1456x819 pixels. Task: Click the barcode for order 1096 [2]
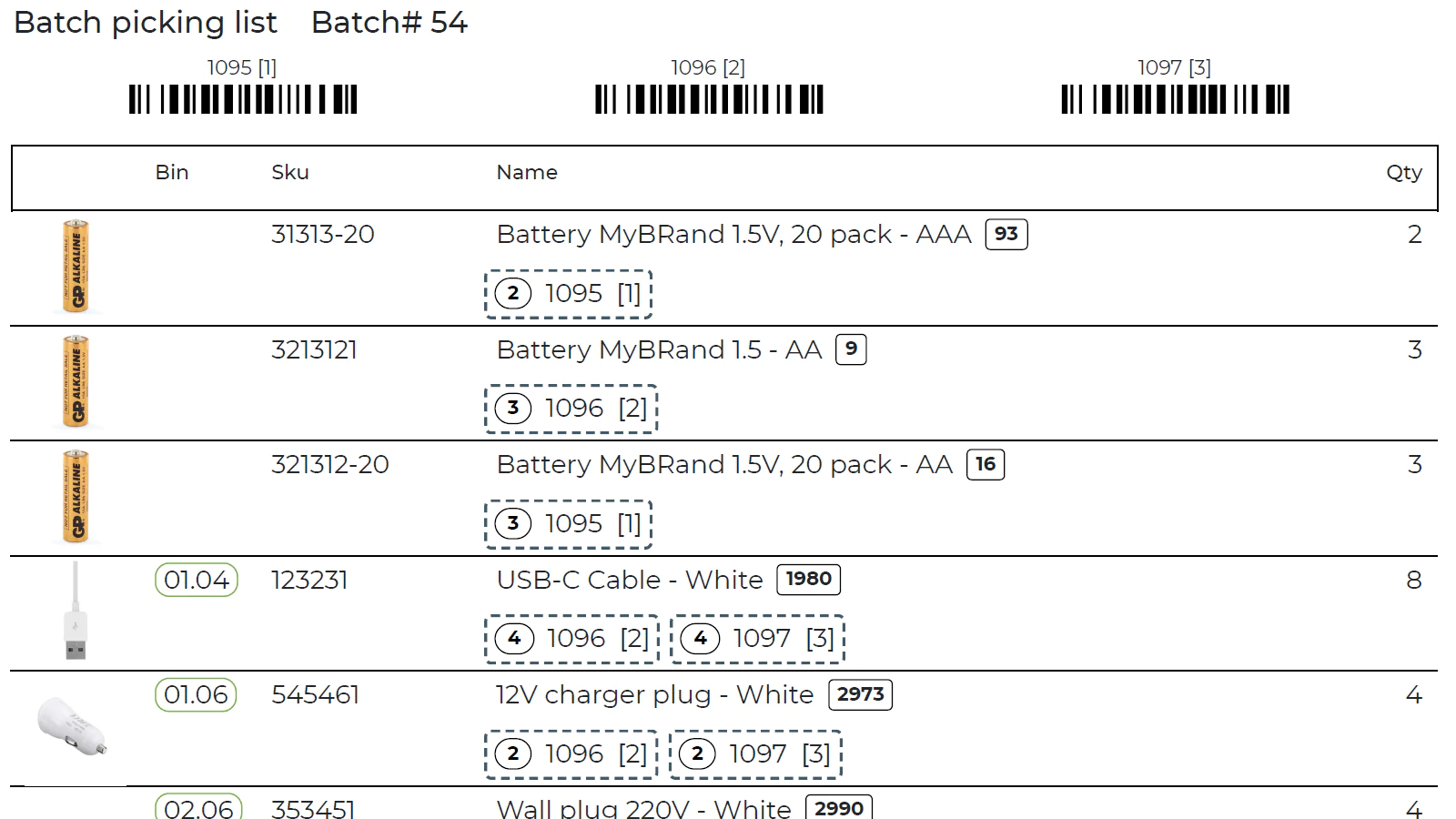point(709,99)
